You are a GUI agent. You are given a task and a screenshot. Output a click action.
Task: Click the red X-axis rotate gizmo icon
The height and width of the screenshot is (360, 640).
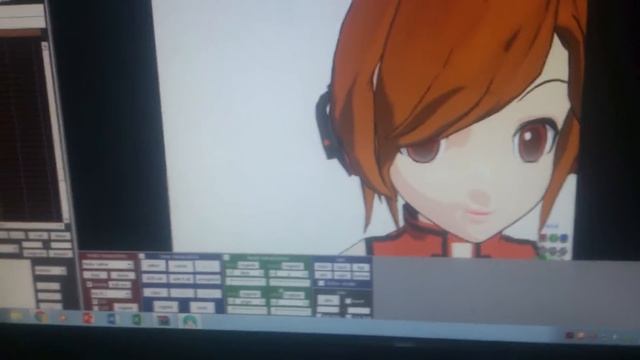543,238
